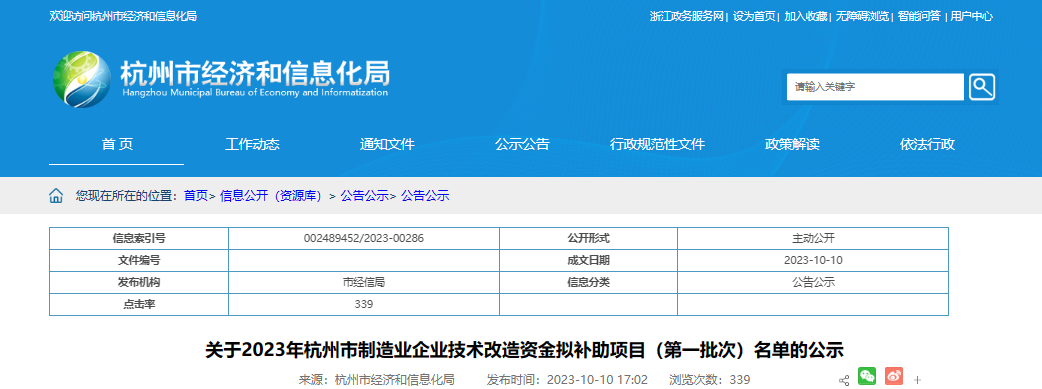
Task: Click 加入收藏 link in top bar
Action: (805, 16)
